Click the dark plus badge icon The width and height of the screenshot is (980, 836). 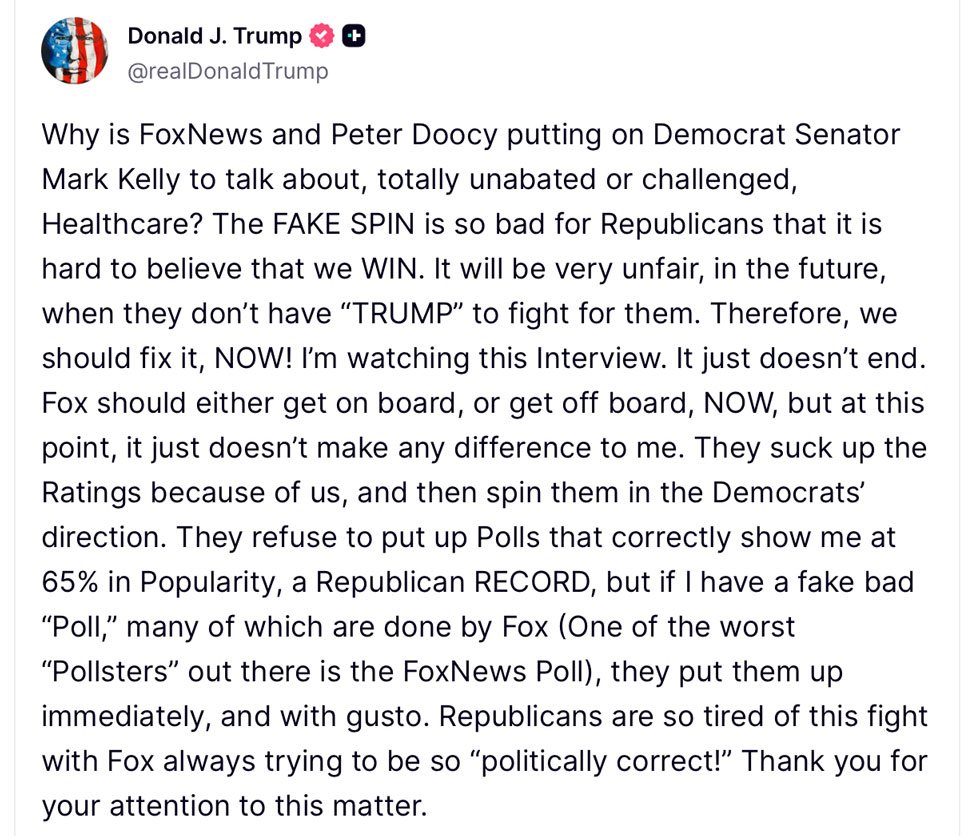353,37
